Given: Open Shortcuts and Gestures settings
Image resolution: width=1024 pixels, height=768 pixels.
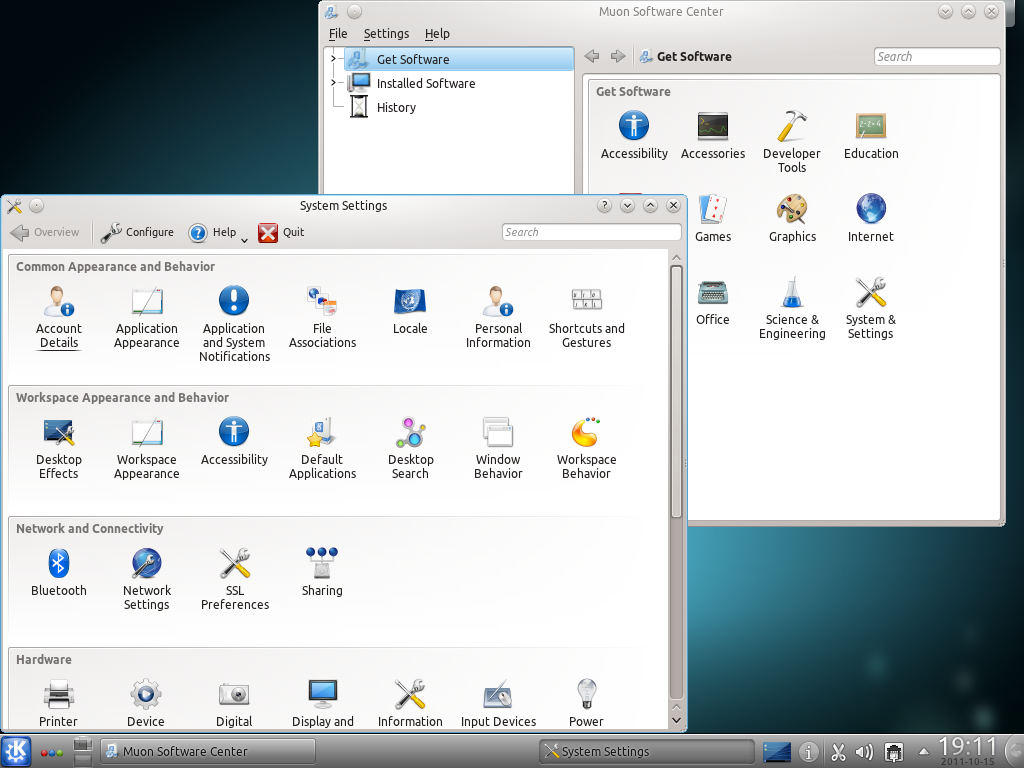Looking at the screenshot, I should click(x=586, y=317).
